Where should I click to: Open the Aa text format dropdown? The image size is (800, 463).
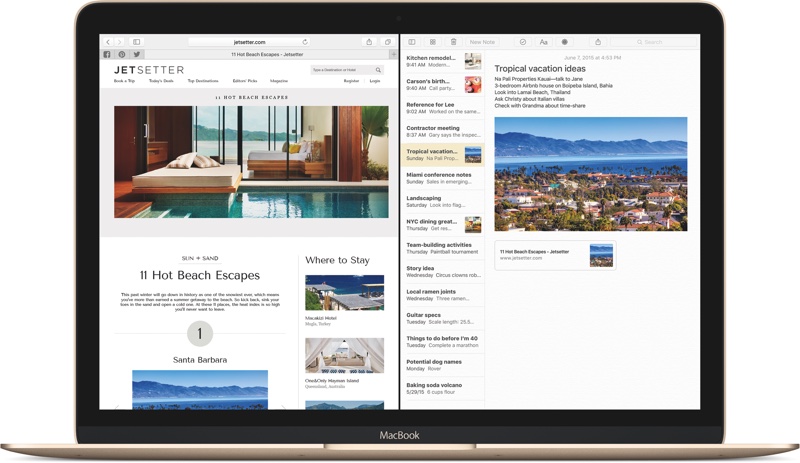coord(543,42)
